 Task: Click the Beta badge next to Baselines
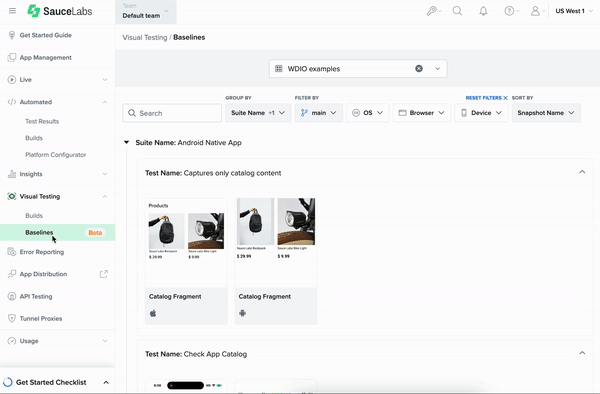click(x=95, y=233)
